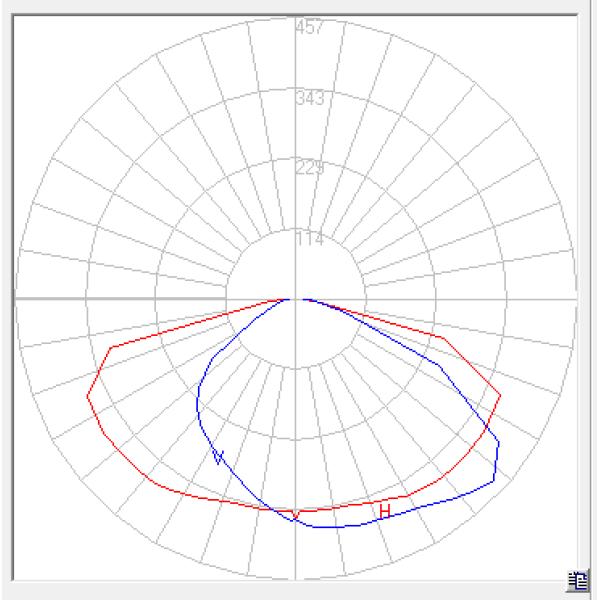Click the red H curve label
This screenshot has height=600, width=600.
(384, 511)
